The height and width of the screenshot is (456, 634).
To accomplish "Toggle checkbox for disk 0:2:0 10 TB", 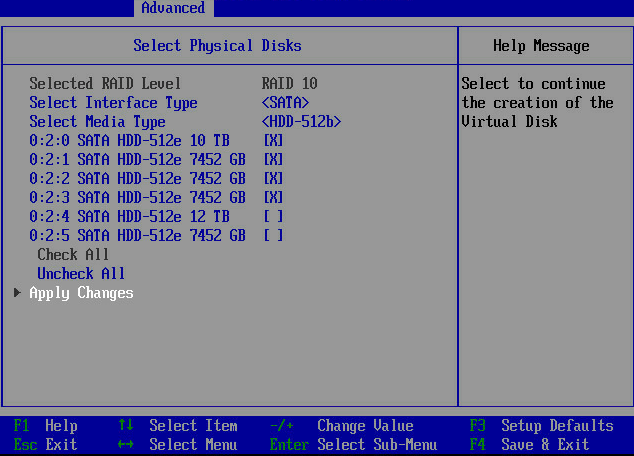I will coord(273,140).
